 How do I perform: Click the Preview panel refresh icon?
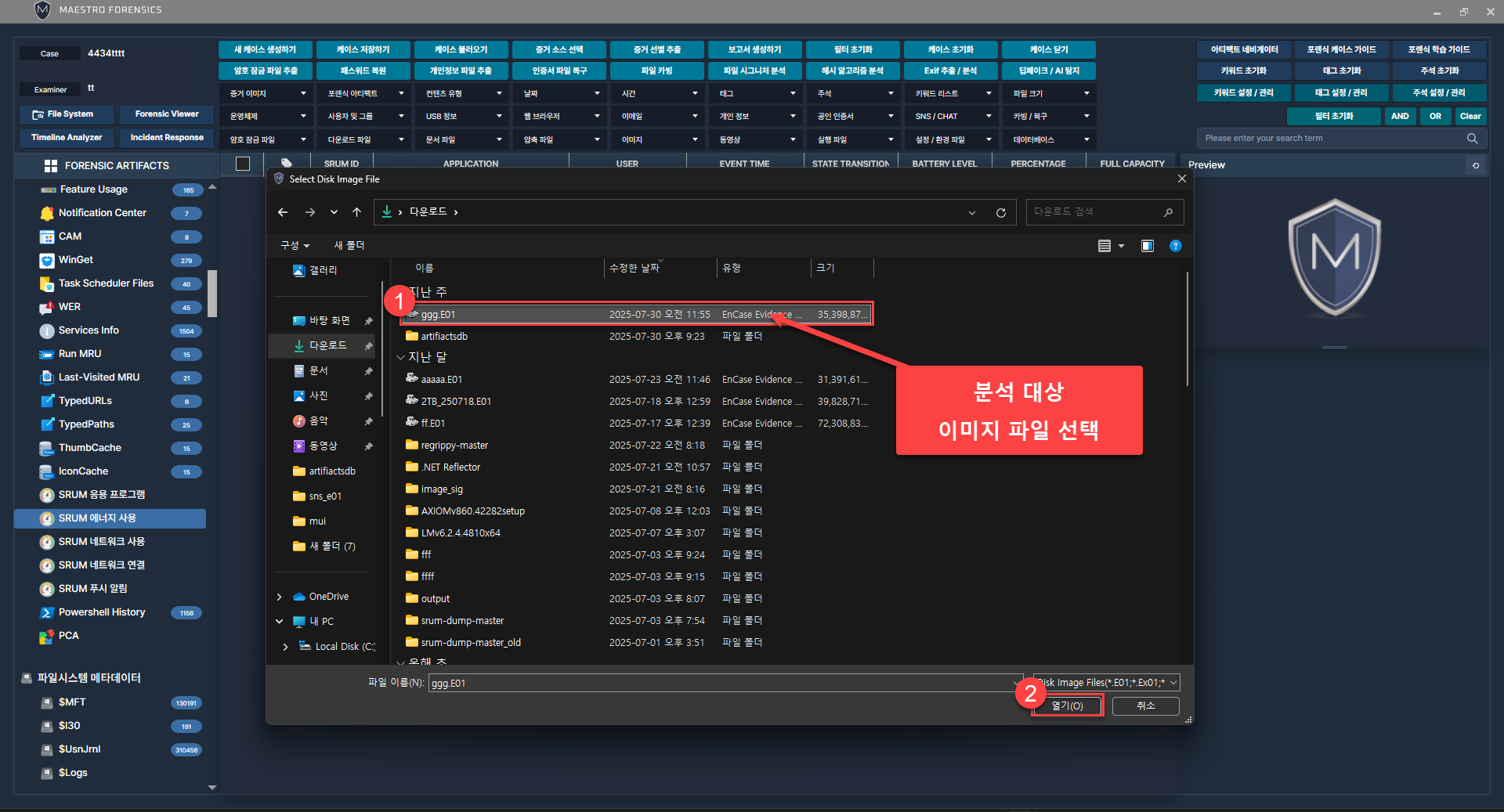[1476, 165]
